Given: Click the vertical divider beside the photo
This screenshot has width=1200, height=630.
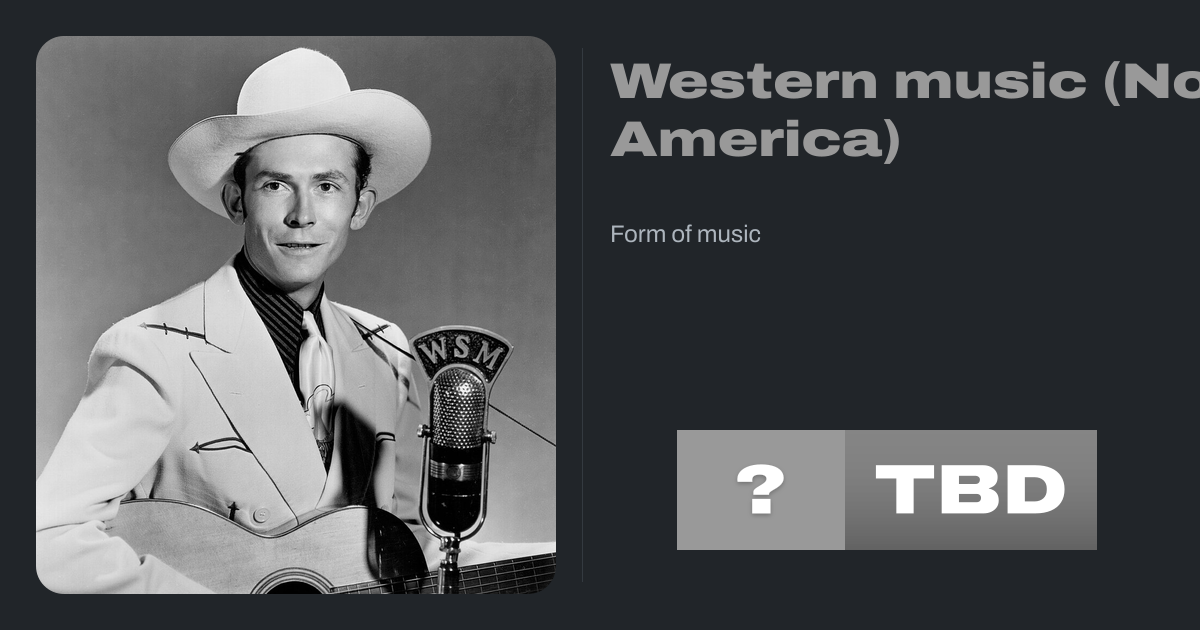Looking at the screenshot, I should [x=582, y=315].
